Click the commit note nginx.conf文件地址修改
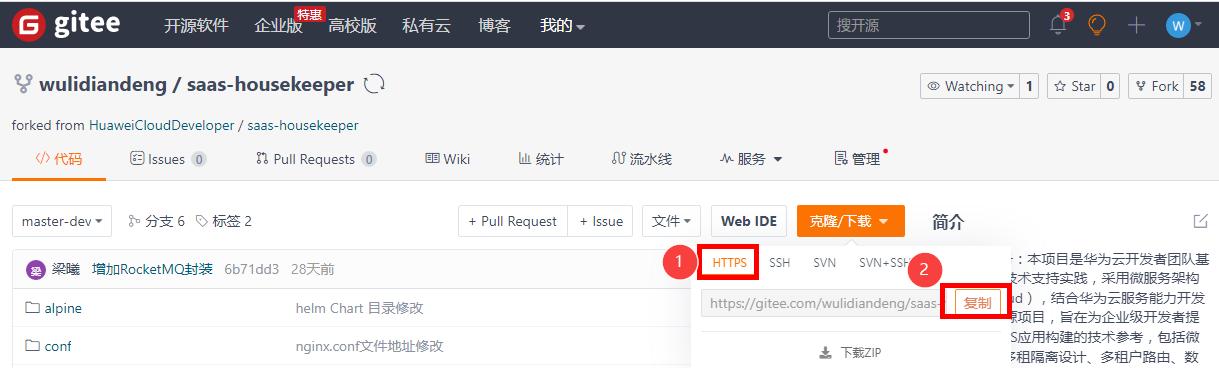Image resolution: width=1219 pixels, height=368 pixels. coord(370,346)
